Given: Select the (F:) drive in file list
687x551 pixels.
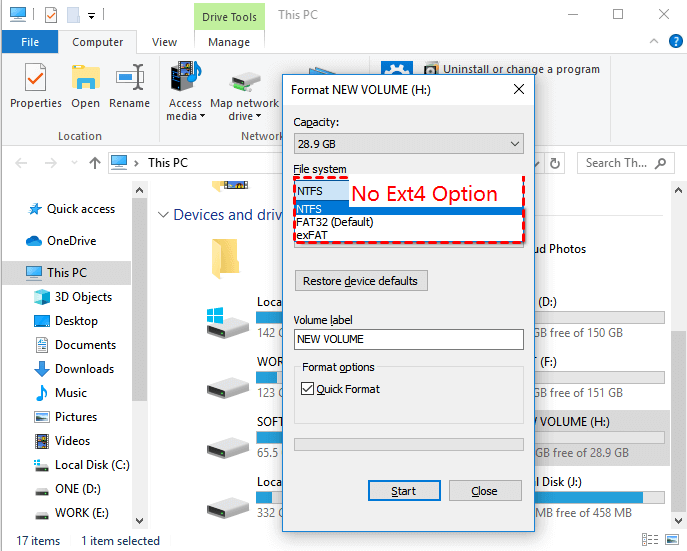Looking at the screenshot, I should click(x=601, y=378).
